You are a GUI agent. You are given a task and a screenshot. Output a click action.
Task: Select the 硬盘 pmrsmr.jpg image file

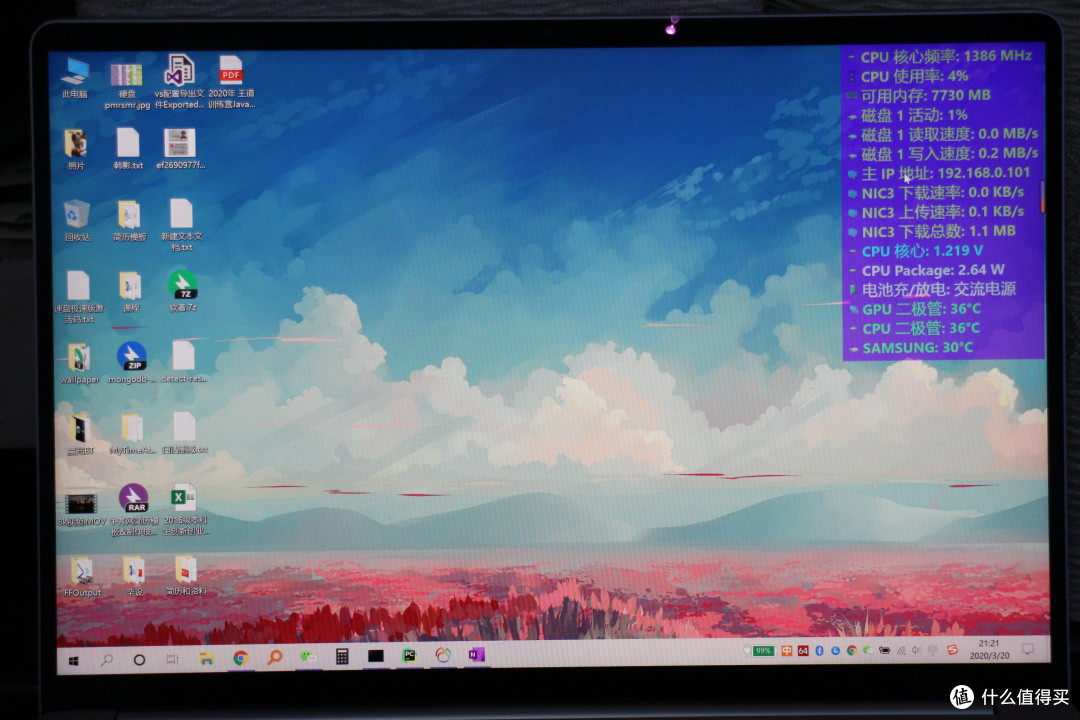point(127,85)
